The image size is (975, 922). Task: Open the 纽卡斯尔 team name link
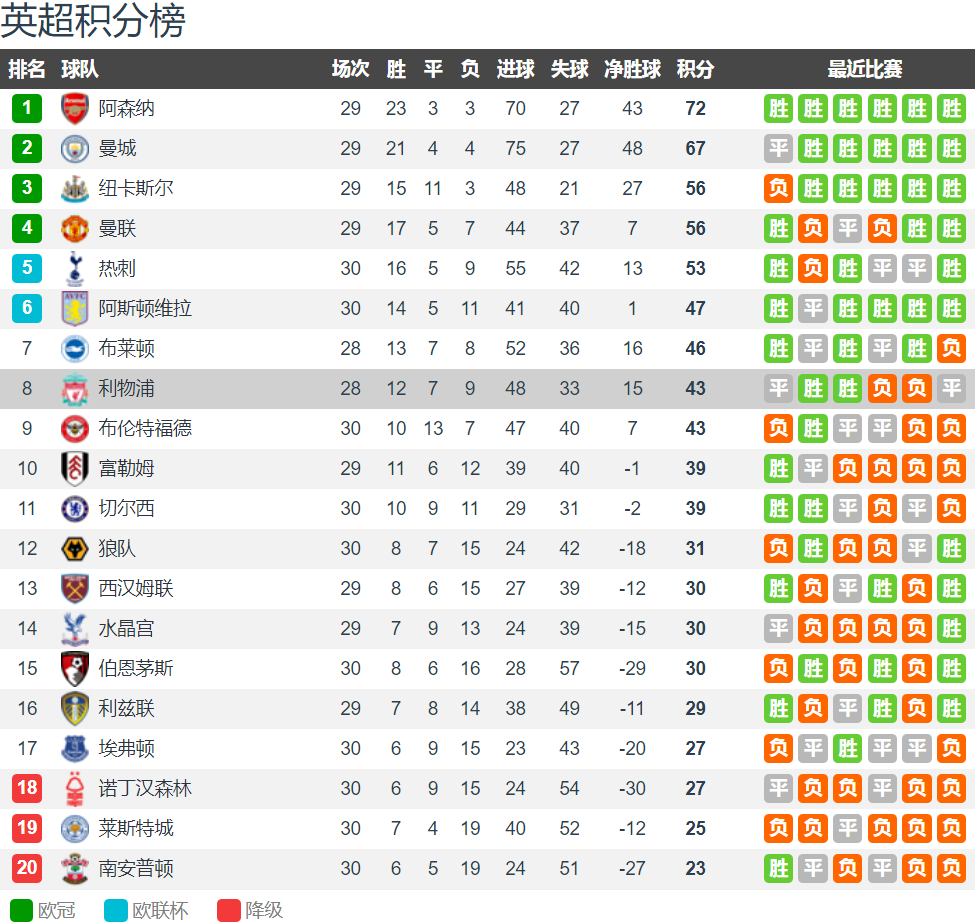tap(136, 188)
